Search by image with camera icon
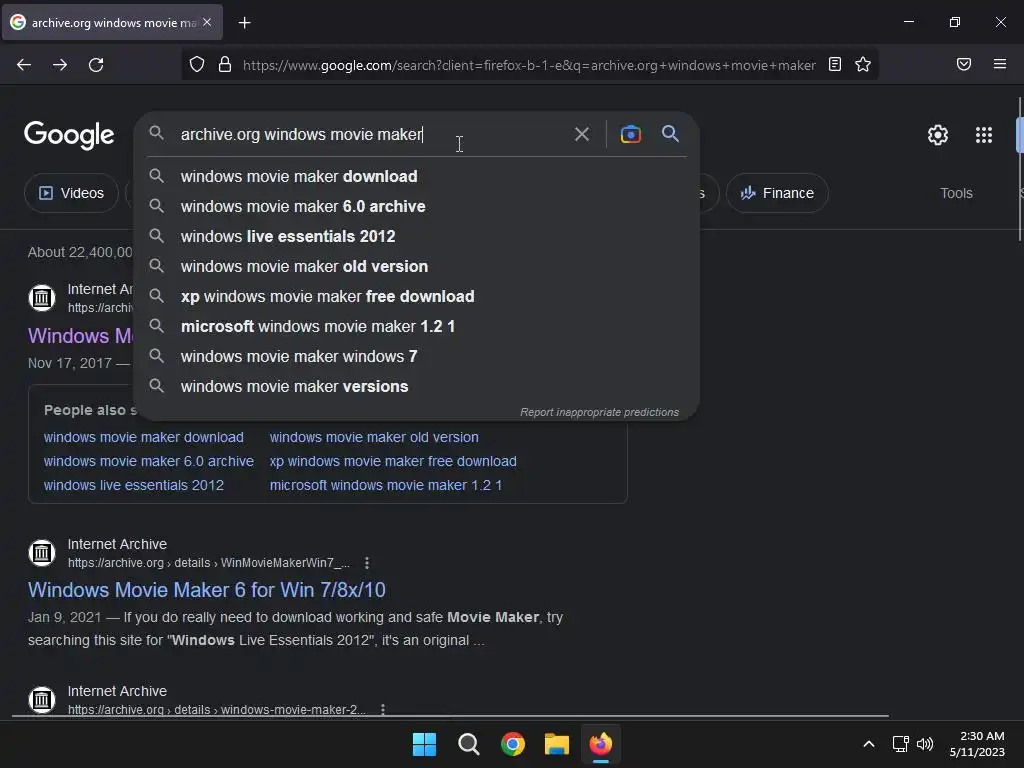The image size is (1024, 768). (630, 135)
